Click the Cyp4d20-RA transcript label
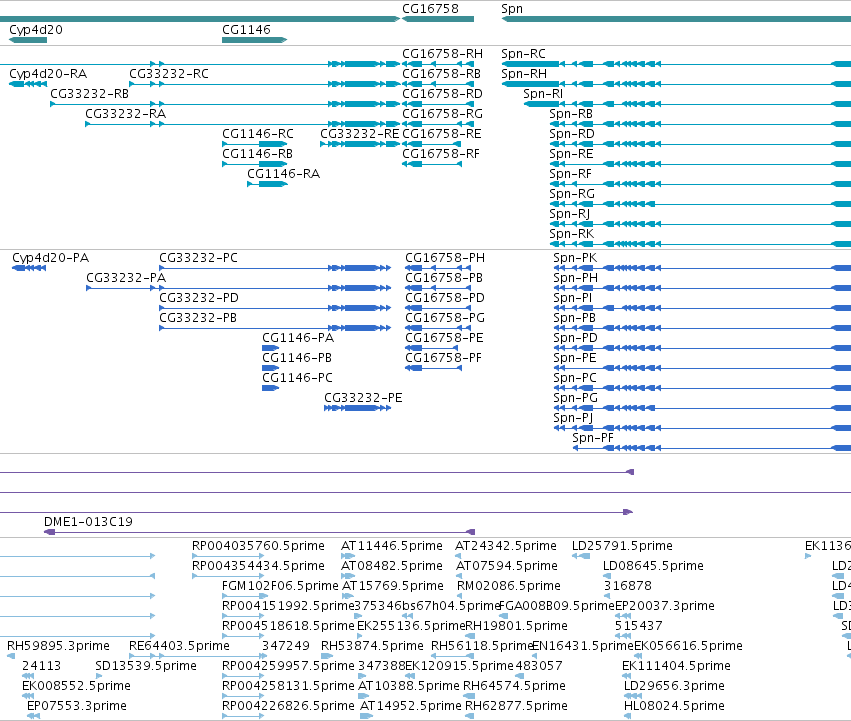 click(x=48, y=74)
